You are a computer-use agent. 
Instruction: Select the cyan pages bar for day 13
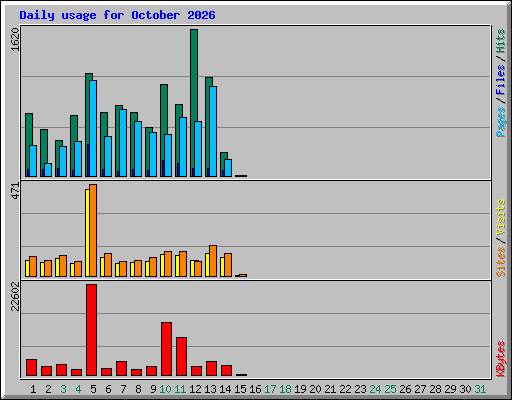[213, 131]
